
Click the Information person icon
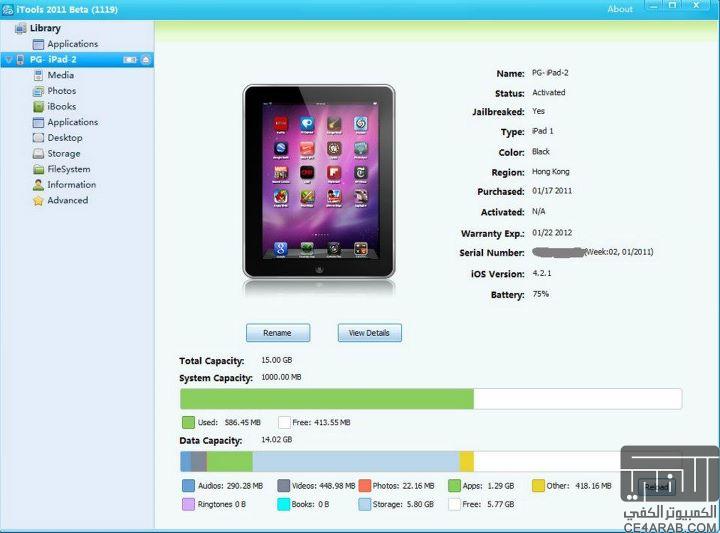[x=39, y=185]
